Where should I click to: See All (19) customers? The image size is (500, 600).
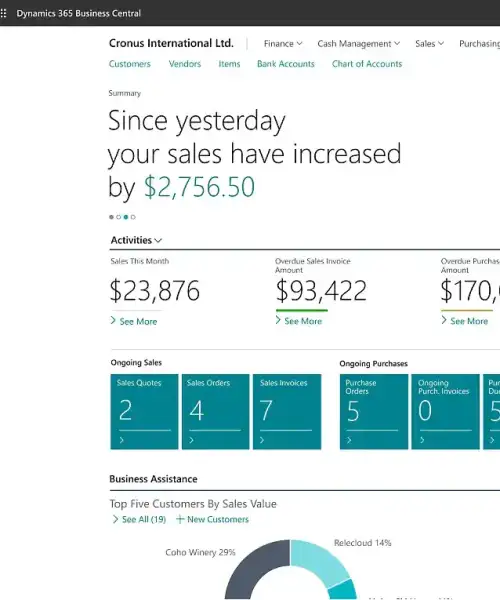click(x=139, y=520)
